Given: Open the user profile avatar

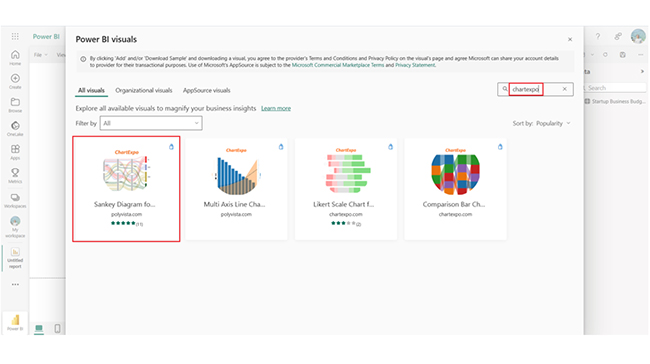Looking at the screenshot, I should [x=638, y=36].
